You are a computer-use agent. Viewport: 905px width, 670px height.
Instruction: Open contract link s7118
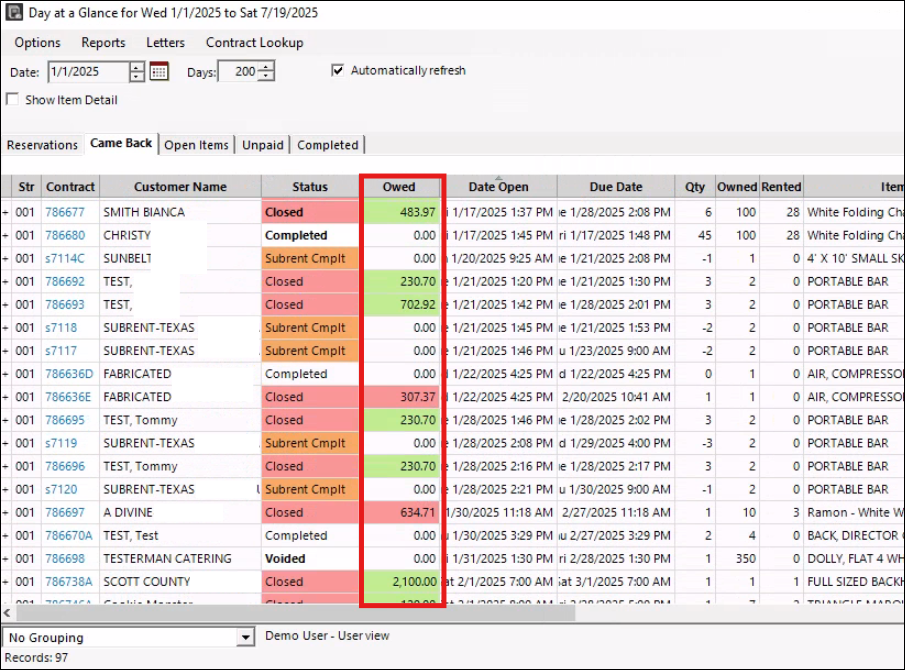[60, 328]
